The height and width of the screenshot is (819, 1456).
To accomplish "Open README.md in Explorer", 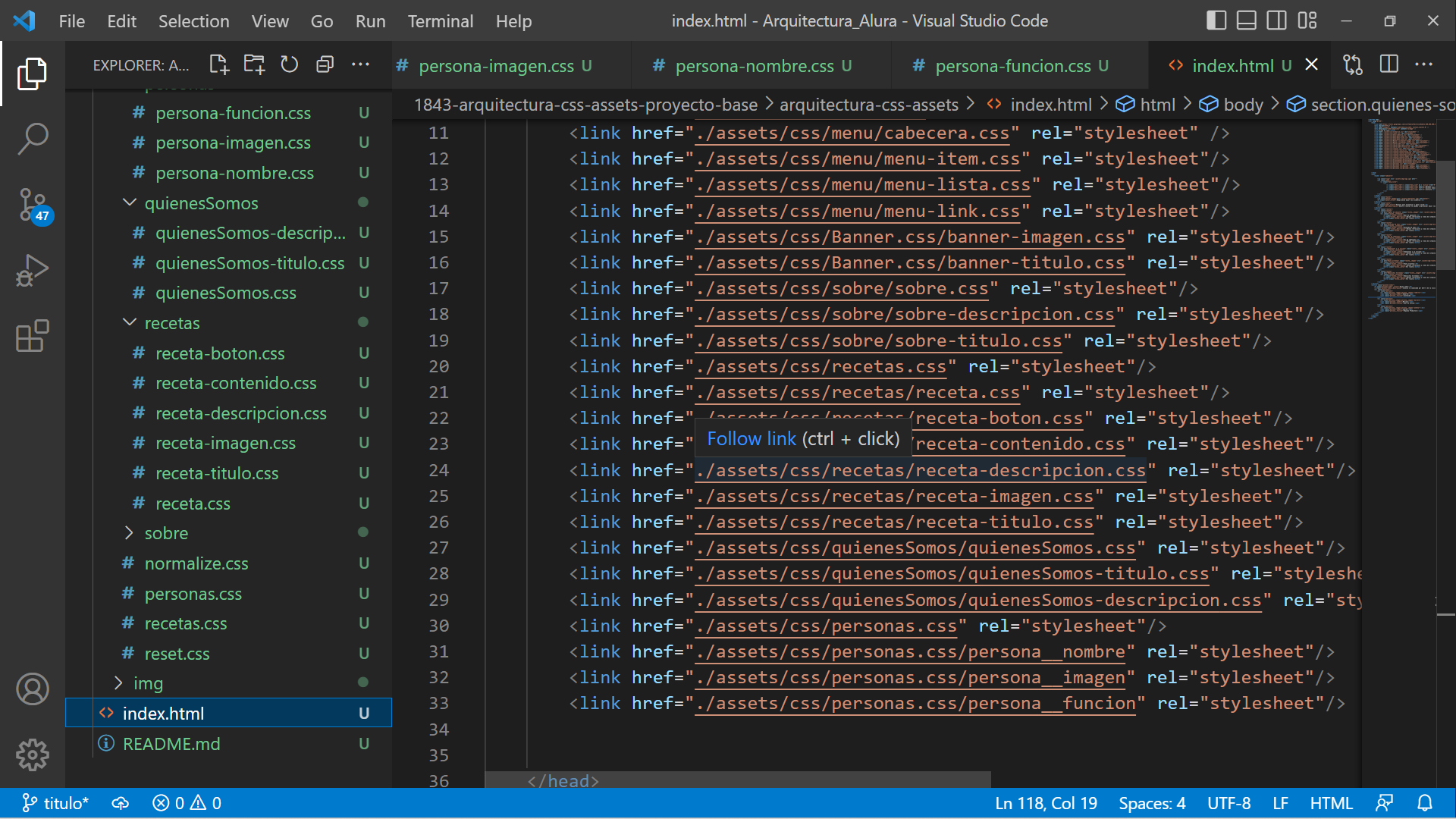I will [228, 744].
